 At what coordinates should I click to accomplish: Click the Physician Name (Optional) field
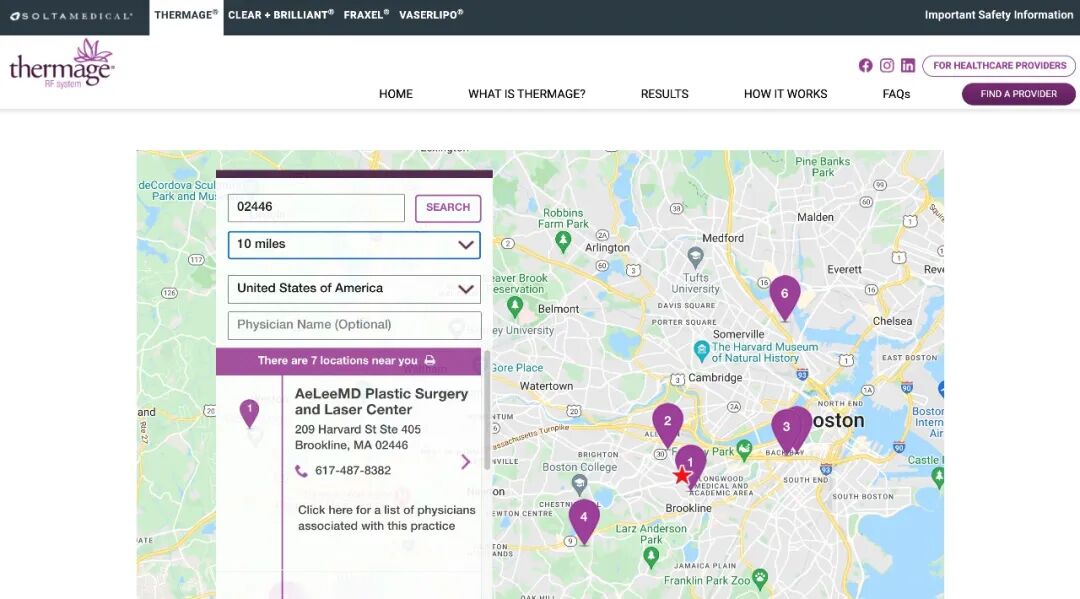[x=354, y=325]
